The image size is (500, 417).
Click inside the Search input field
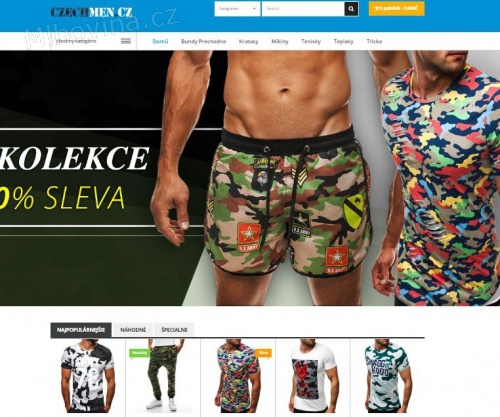303,9
